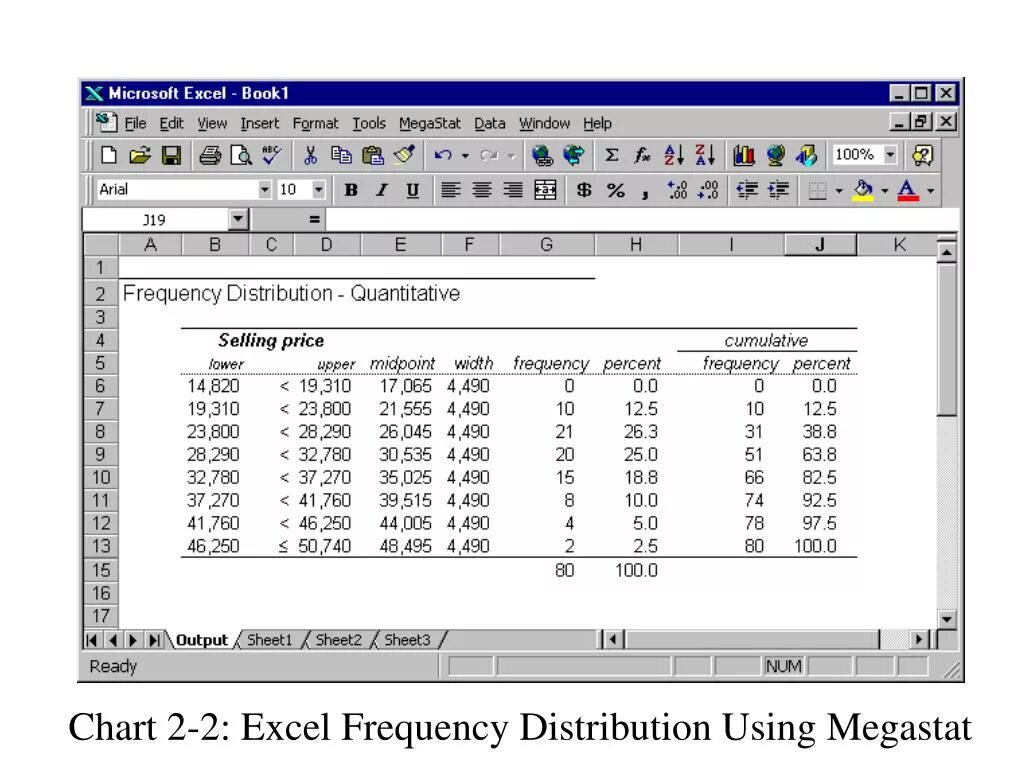Viewport: 1024px width, 768px height.
Task: Run the Spelling check icon
Action: 272,155
